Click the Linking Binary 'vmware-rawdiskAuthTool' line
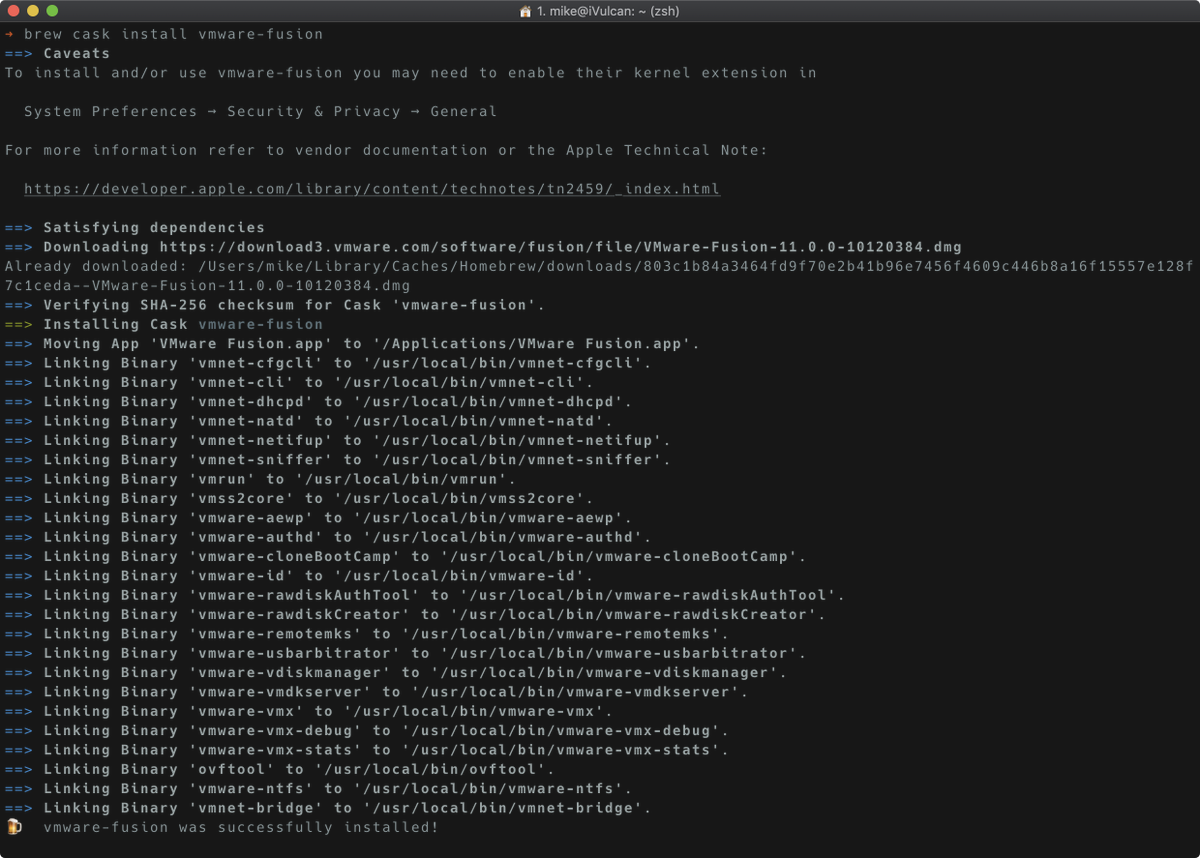 (x=425, y=595)
